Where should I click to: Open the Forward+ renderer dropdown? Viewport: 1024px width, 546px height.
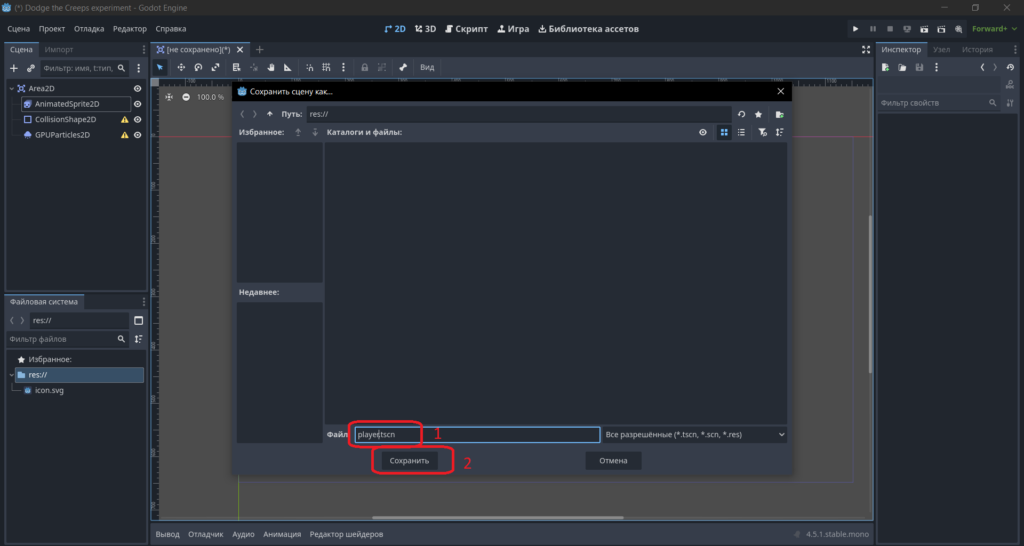click(994, 29)
